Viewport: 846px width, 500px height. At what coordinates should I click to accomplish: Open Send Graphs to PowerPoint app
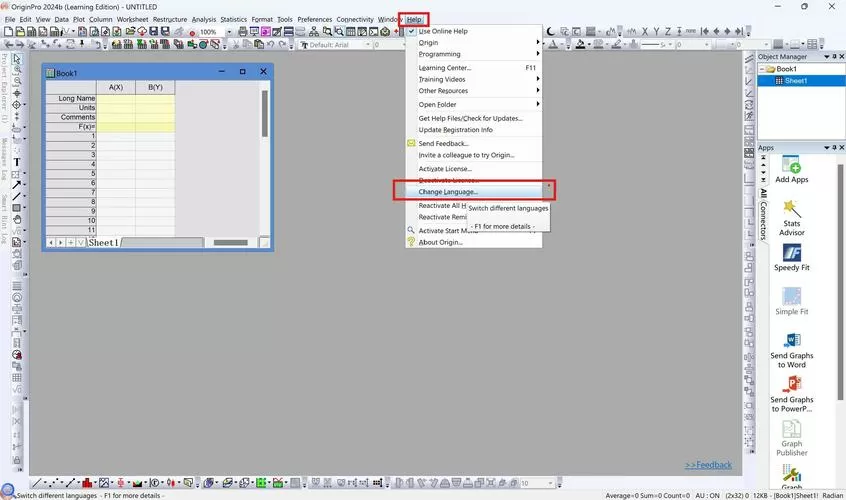click(792, 394)
